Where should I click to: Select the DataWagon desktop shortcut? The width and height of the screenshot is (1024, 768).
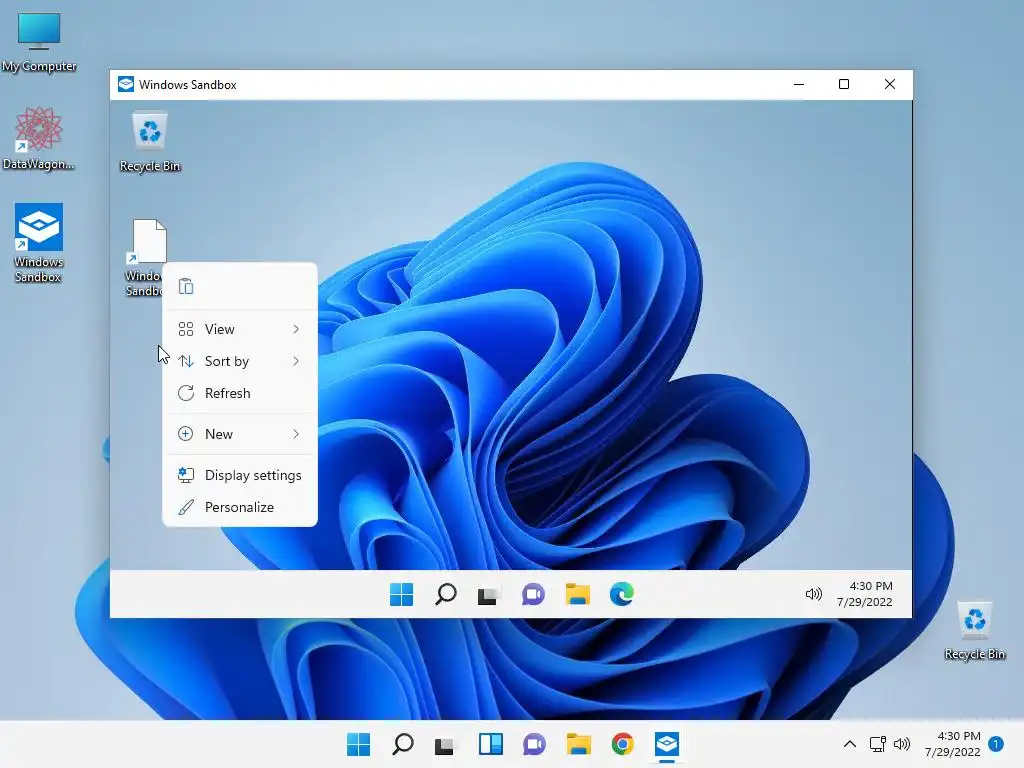click(x=39, y=138)
